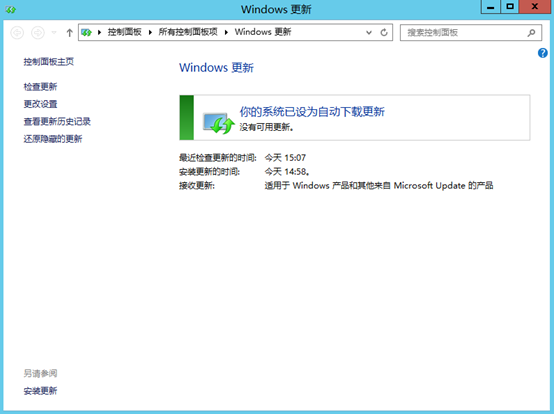Click the last check time 今天 15:07
This screenshot has width=554, height=414.
tap(285, 158)
